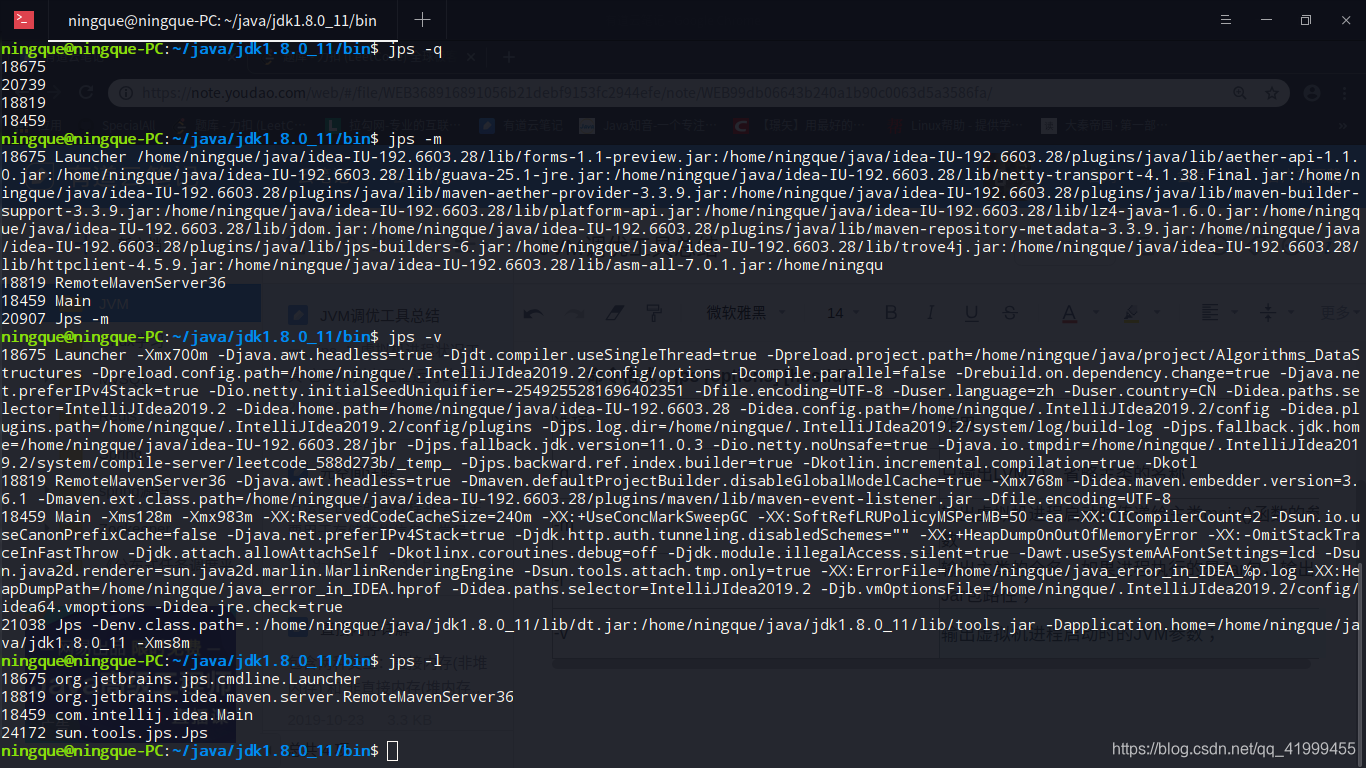Click '-XX:+UseConcMarkSweepGC' option

point(643,517)
